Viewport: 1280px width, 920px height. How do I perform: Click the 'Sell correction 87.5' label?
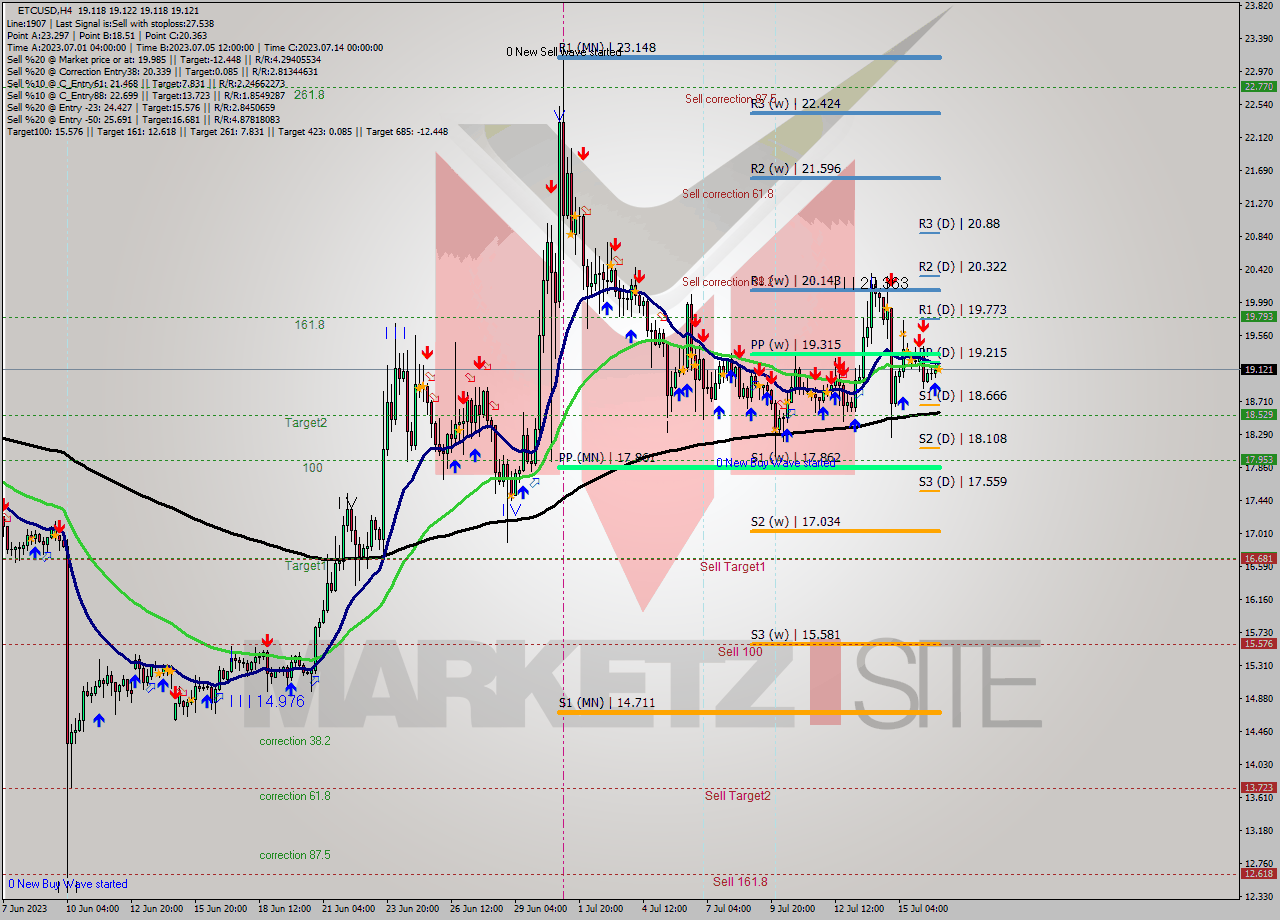point(730,99)
